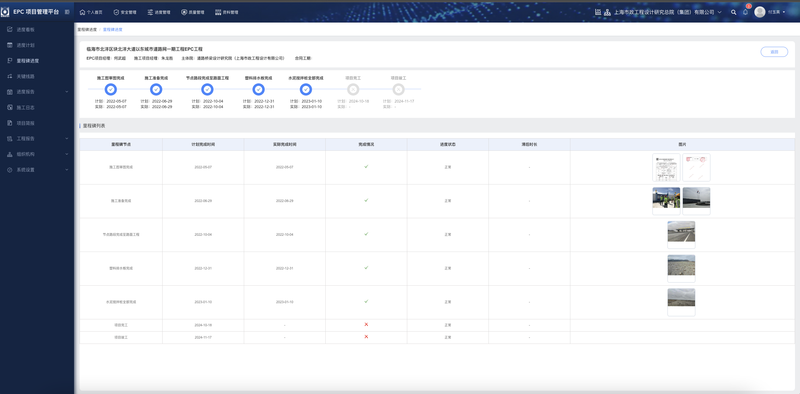Click the EPC platform logo icon
The image size is (800, 394).
(6, 12)
